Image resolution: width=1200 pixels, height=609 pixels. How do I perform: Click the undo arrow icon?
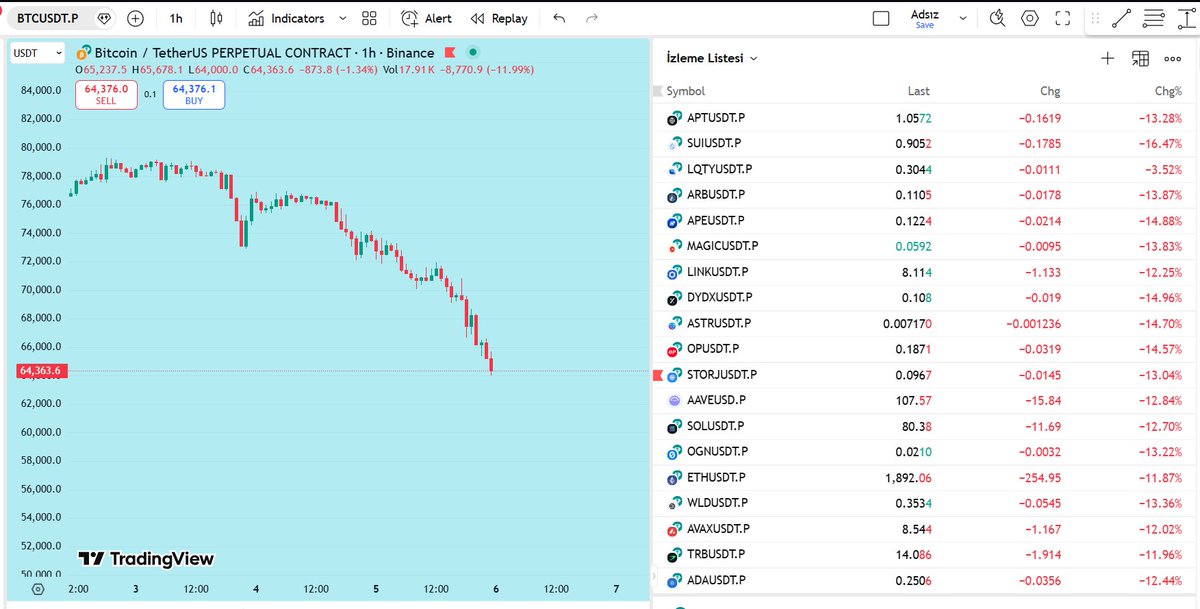[x=559, y=18]
